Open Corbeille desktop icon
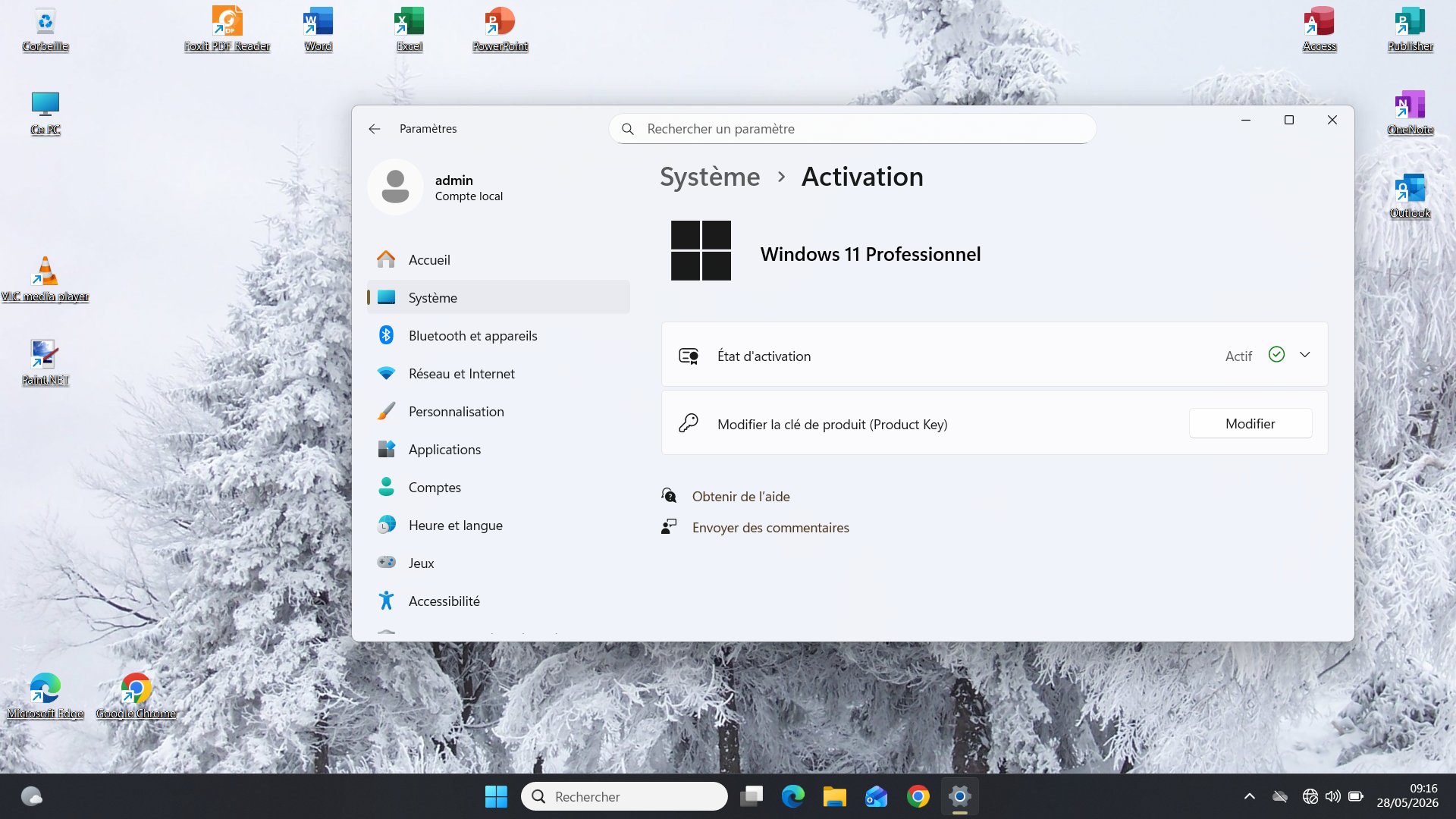Screen dimensions: 1456x819 (45, 30)
